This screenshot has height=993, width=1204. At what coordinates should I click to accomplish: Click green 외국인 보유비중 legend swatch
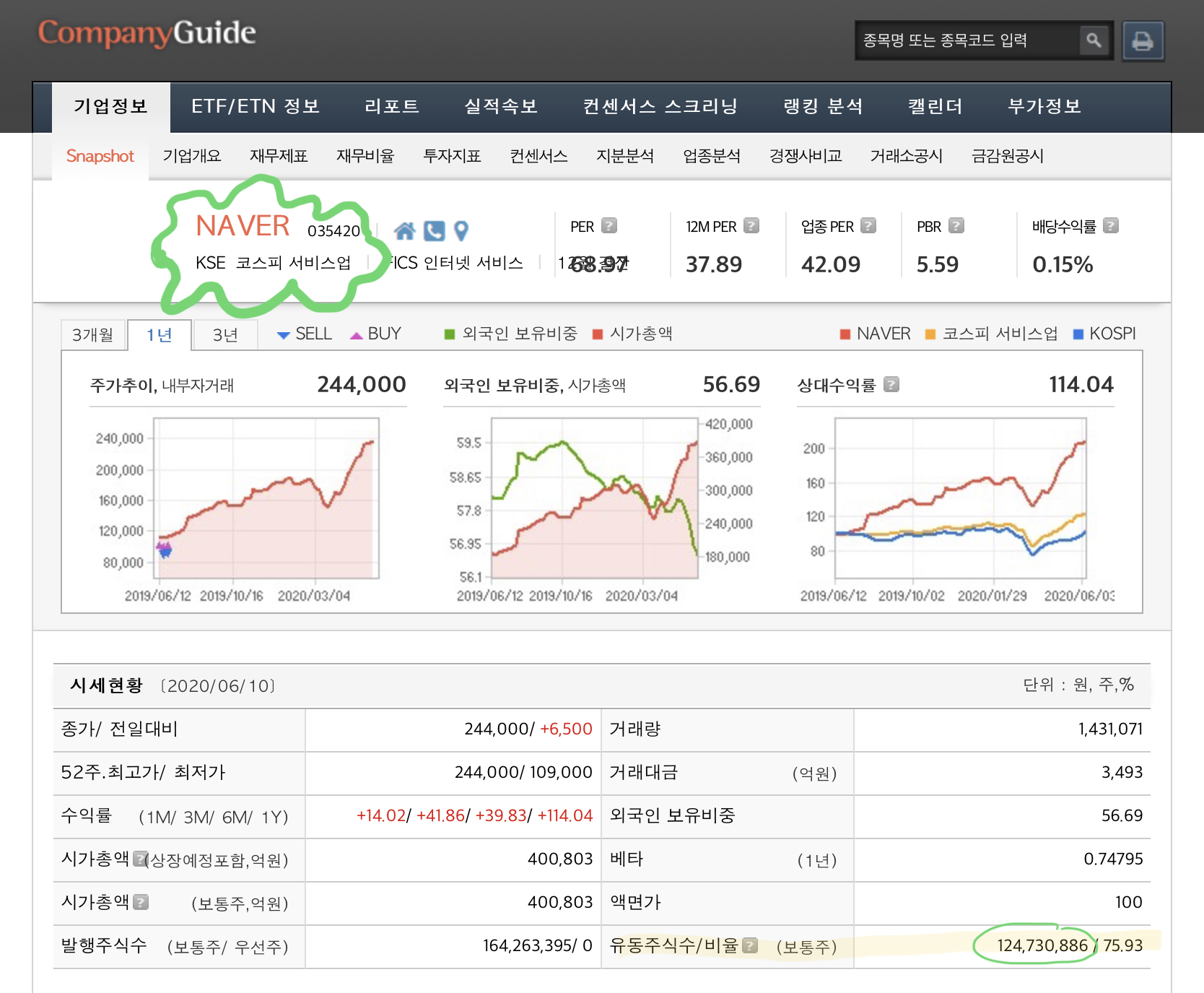[450, 334]
